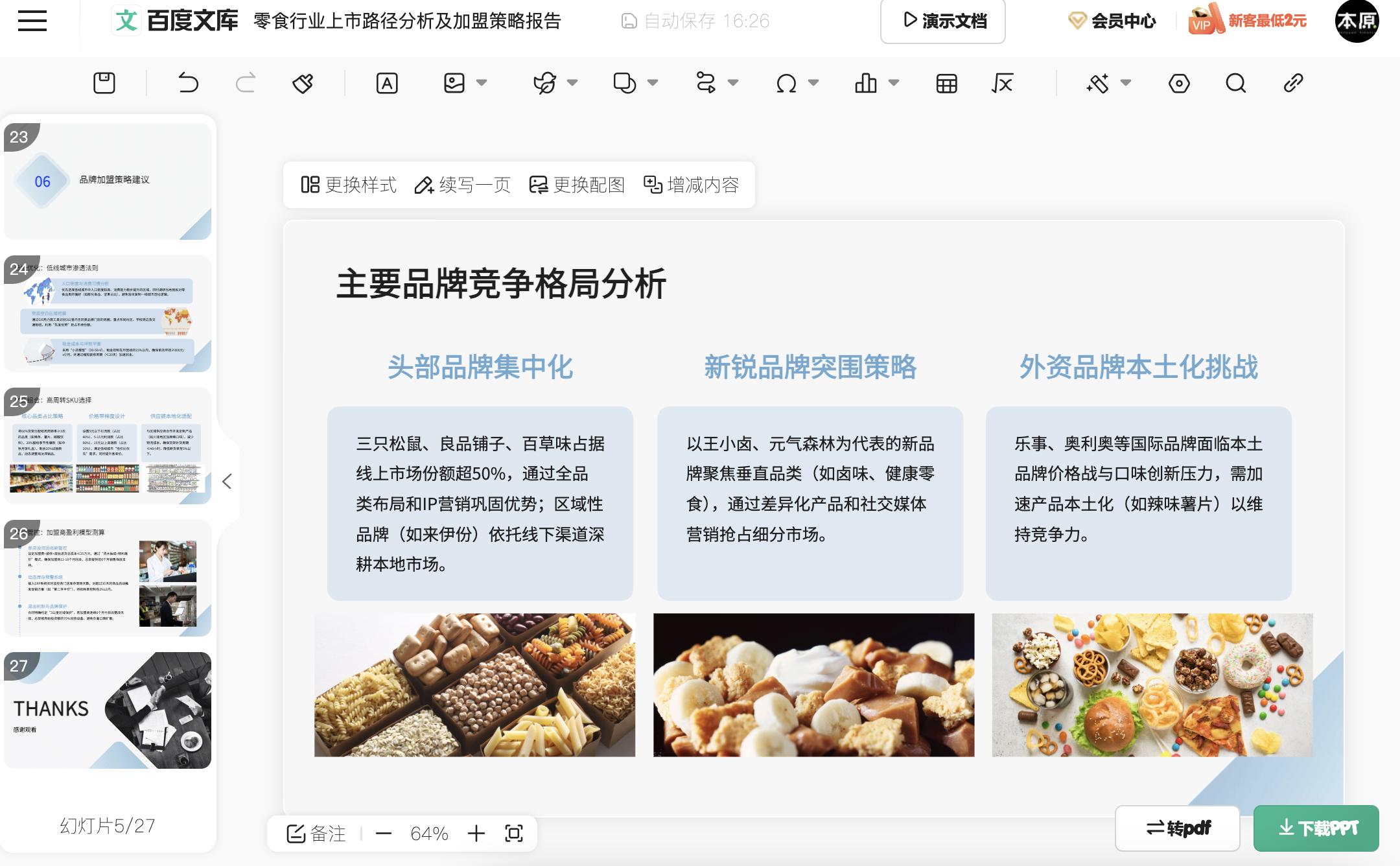Insert a formula
1400x866 pixels.
pyautogui.click(x=1002, y=83)
